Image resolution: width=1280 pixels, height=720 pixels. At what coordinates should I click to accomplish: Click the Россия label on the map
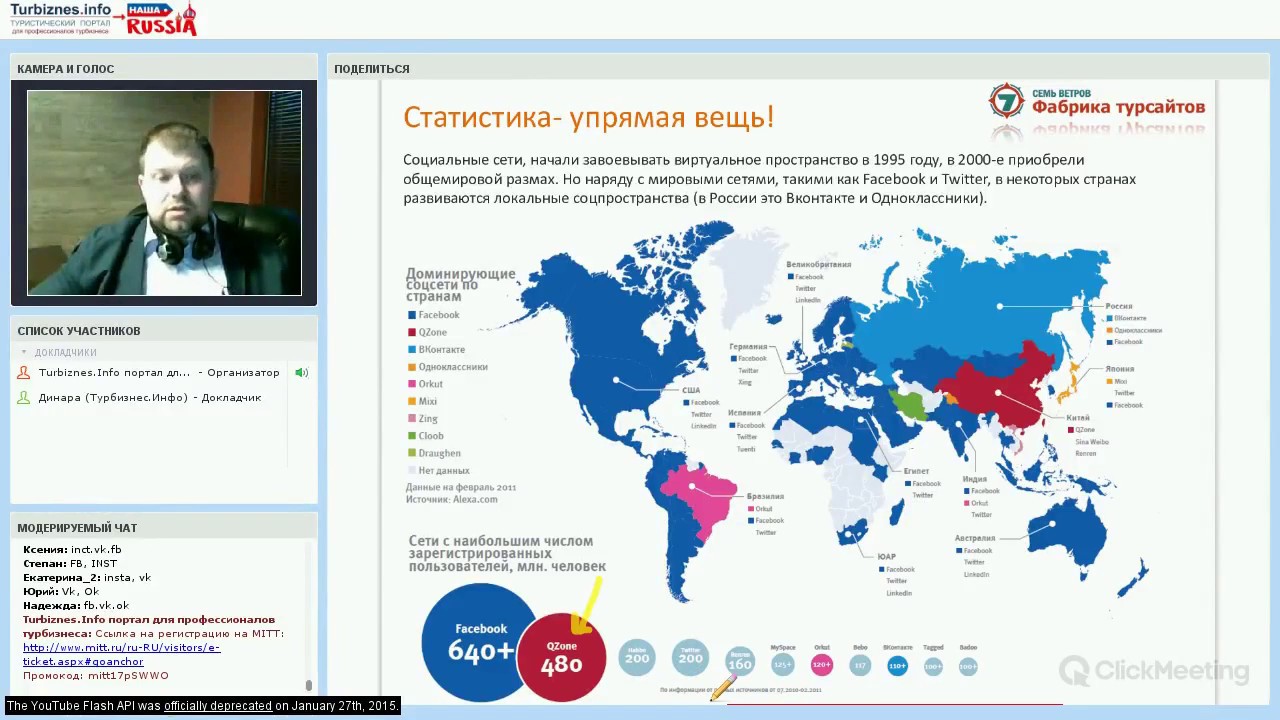(x=1119, y=306)
